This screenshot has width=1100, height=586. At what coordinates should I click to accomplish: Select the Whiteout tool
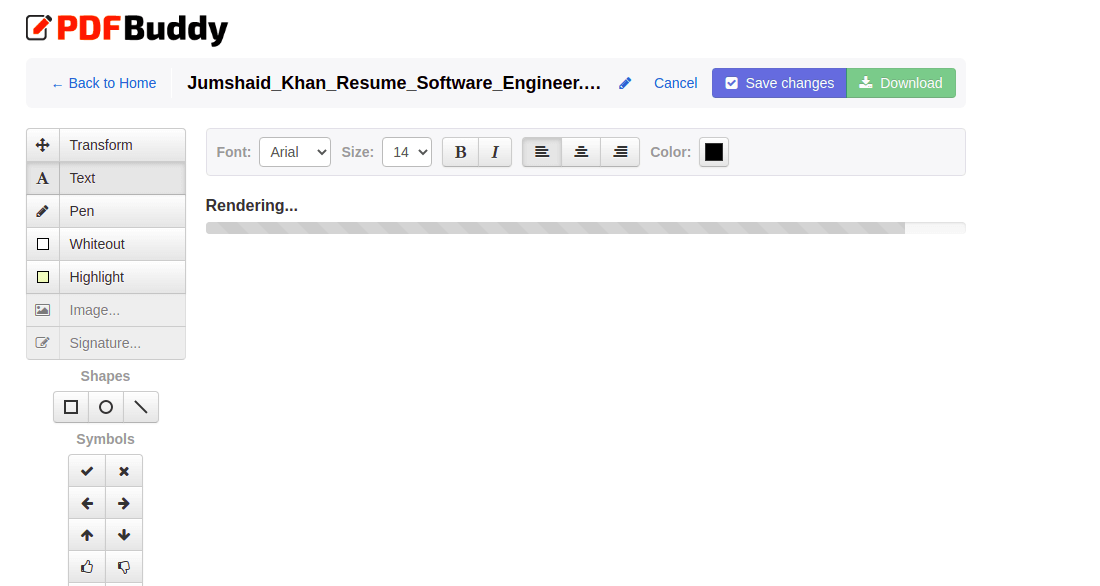point(106,244)
